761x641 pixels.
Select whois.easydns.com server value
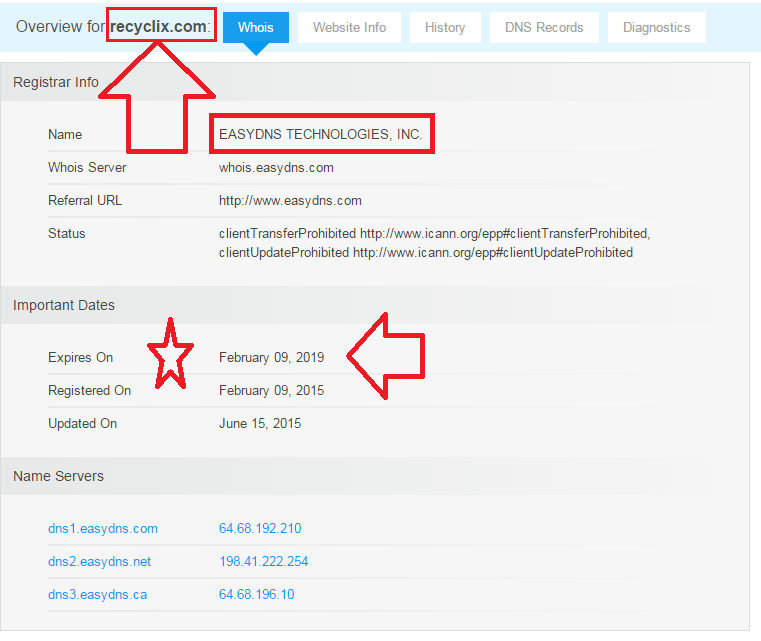pyautogui.click(x=276, y=167)
